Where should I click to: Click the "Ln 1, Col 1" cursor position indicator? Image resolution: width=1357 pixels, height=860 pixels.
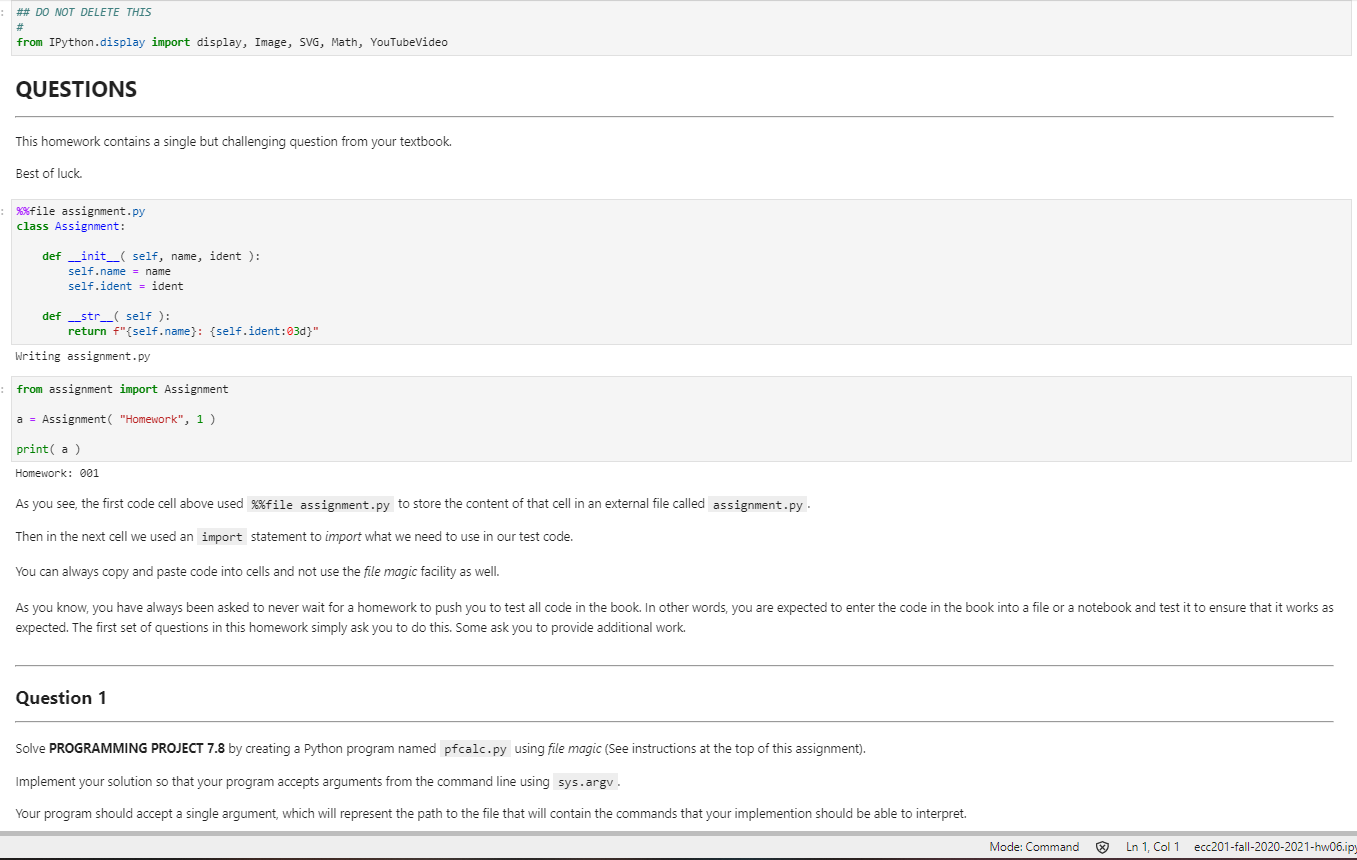coord(1152,846)
